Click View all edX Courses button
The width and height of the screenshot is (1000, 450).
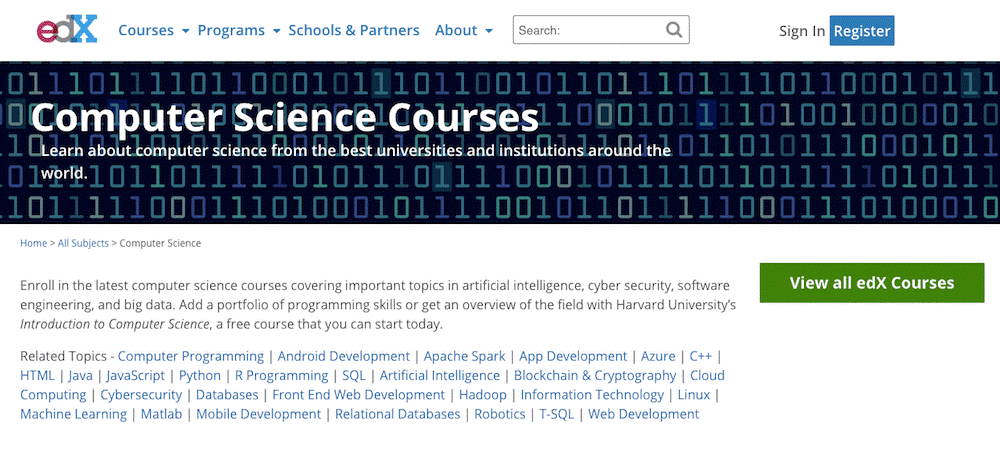[x=872, y=283]
